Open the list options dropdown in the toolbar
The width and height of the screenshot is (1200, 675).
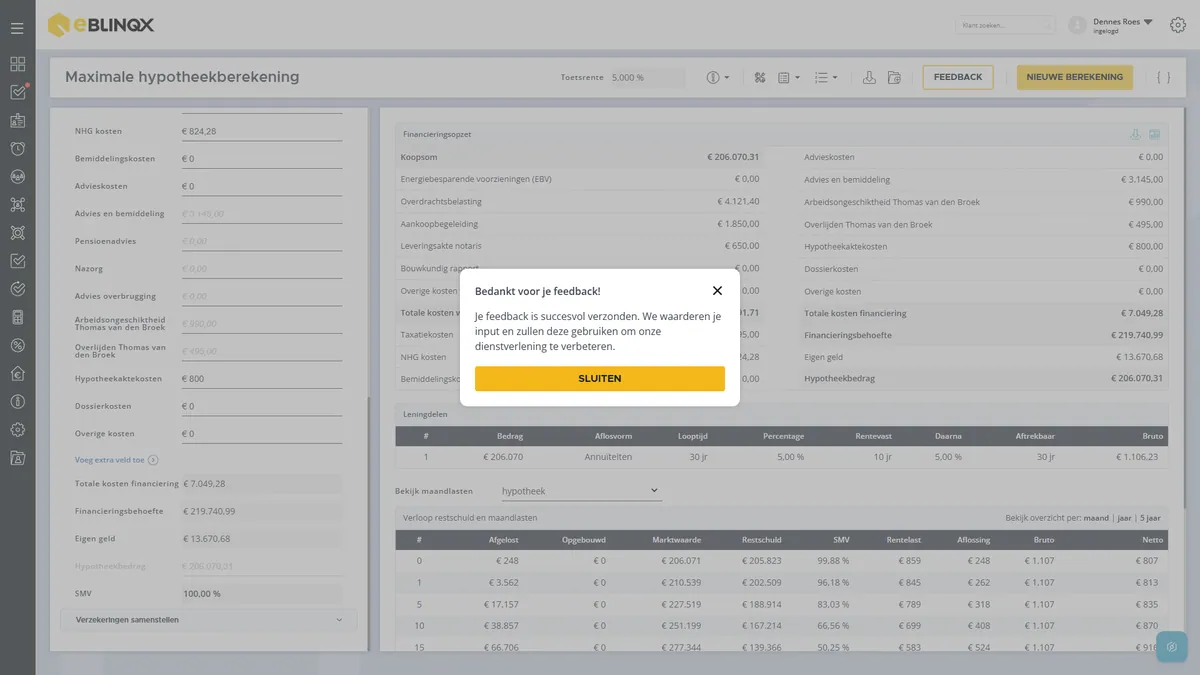(826, 77)
